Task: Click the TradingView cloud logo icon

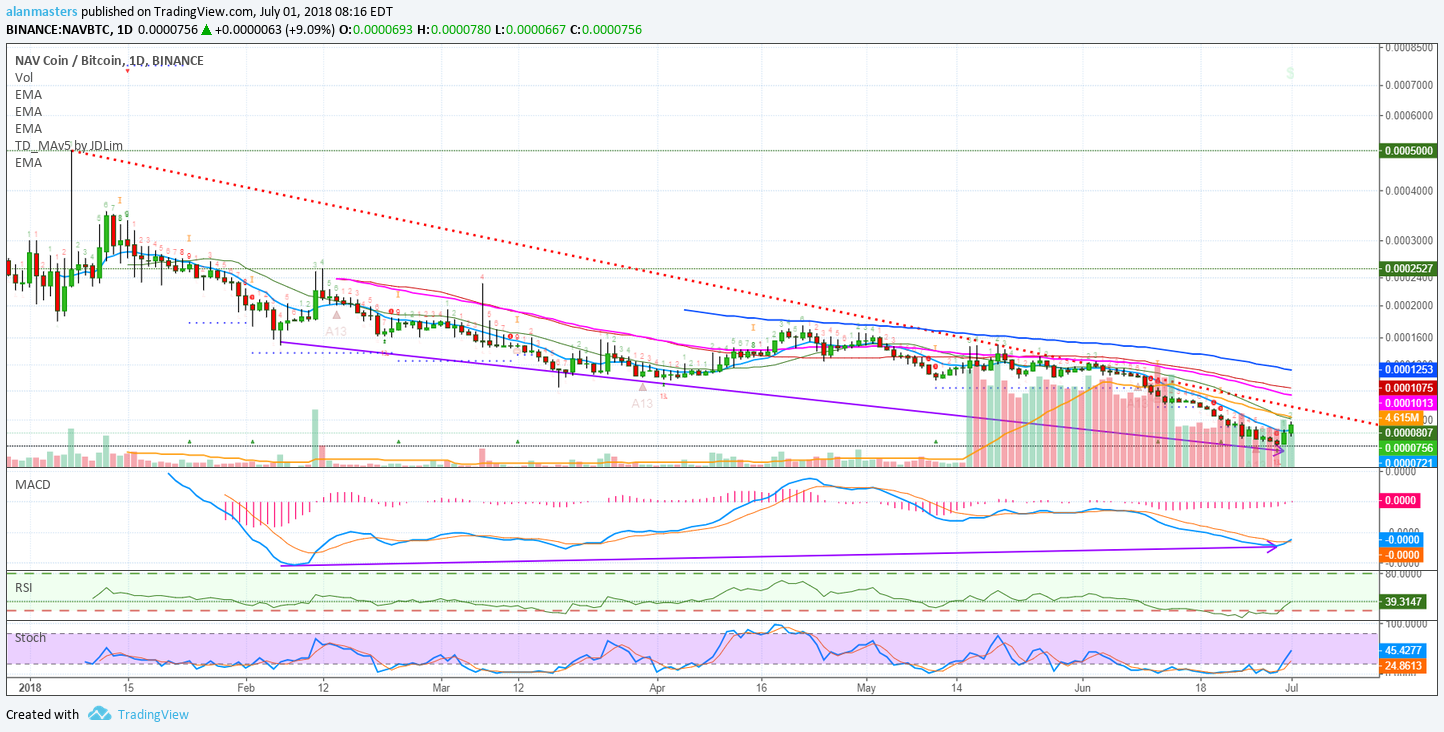Action: coord(99,714)
